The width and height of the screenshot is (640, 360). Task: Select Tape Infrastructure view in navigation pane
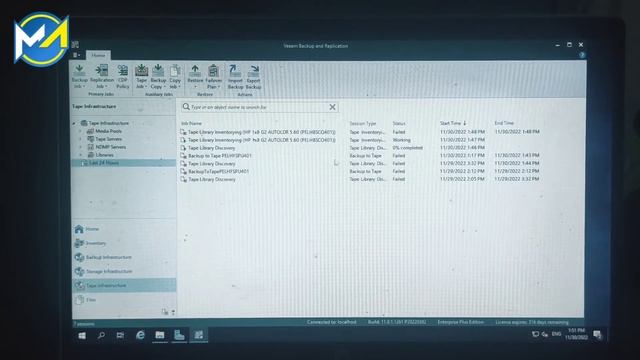pyautogui.click(x=124, y=285)
